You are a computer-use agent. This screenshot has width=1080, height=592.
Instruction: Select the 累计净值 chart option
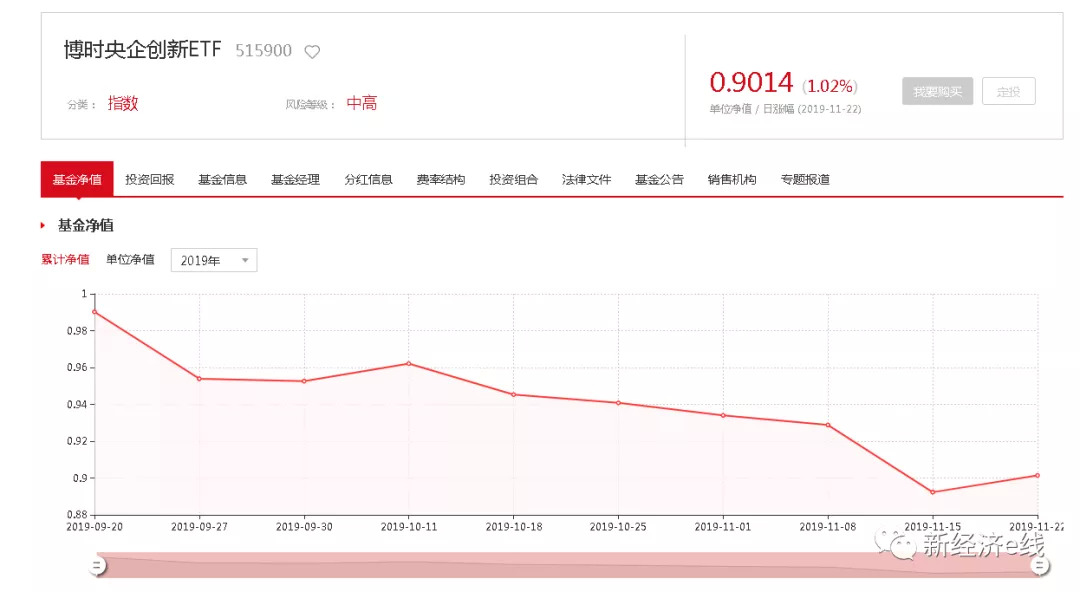pos(65,259)
